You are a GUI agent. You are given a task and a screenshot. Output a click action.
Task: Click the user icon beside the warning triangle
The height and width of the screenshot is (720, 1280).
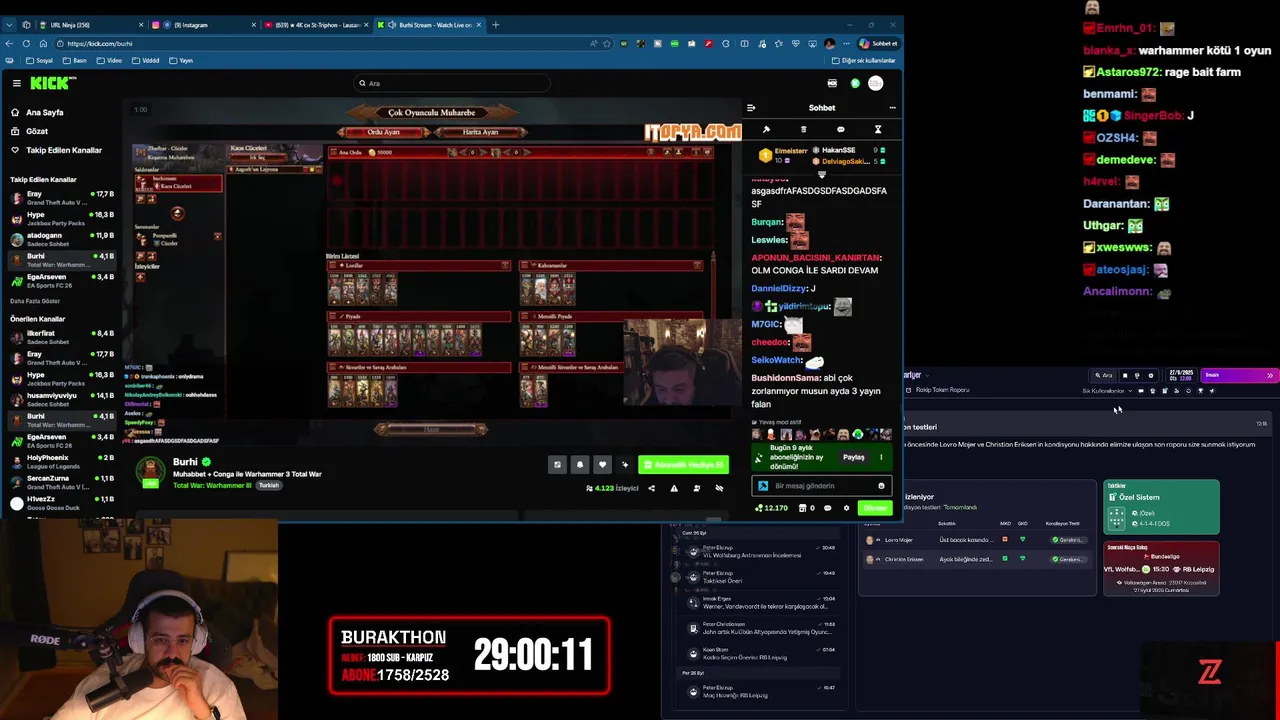(696, 488)
